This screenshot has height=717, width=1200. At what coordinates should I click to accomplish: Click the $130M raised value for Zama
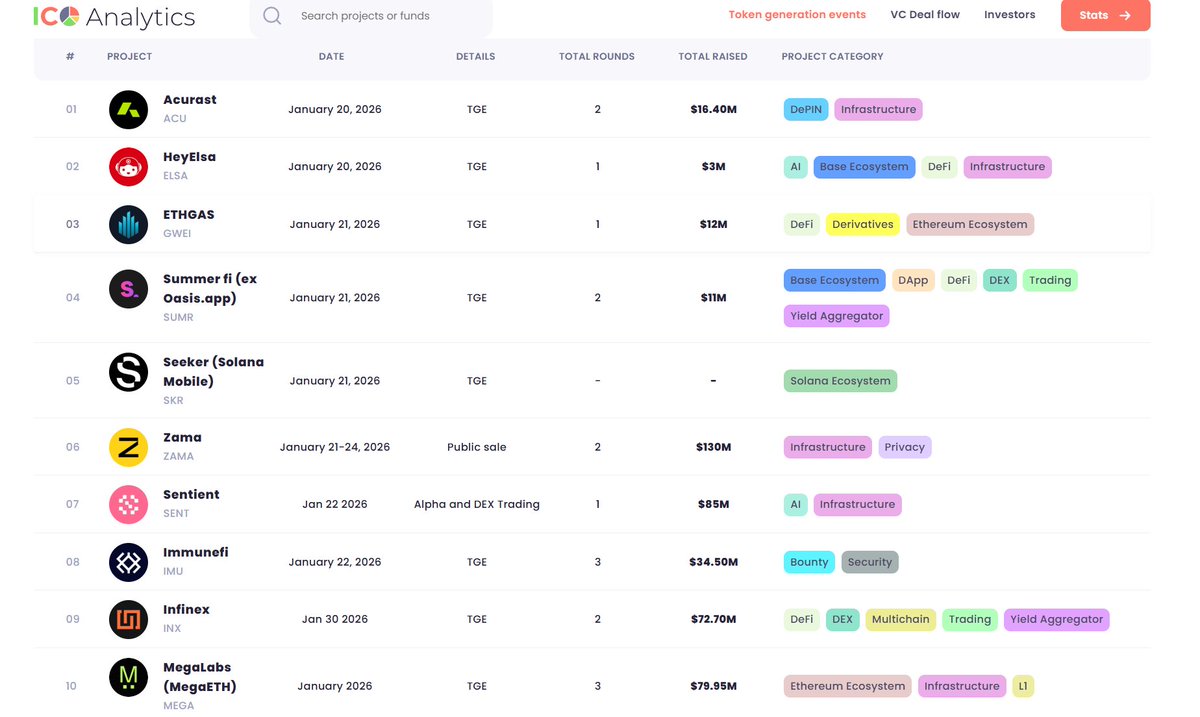(x=714, y=447)
